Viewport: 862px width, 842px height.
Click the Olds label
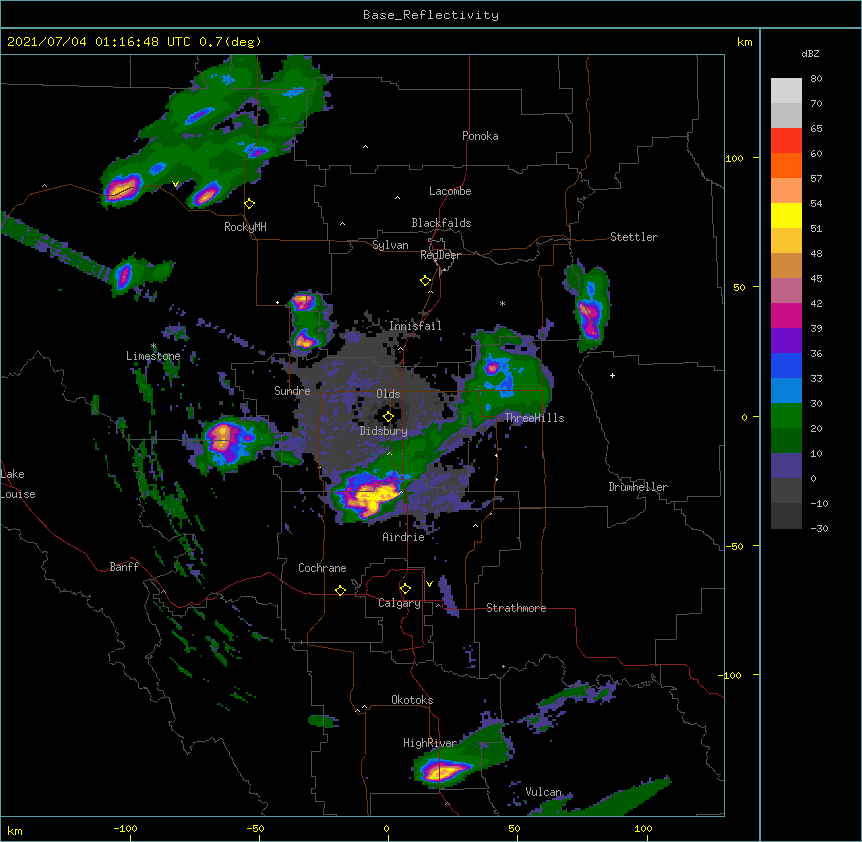tap(388, 394)
